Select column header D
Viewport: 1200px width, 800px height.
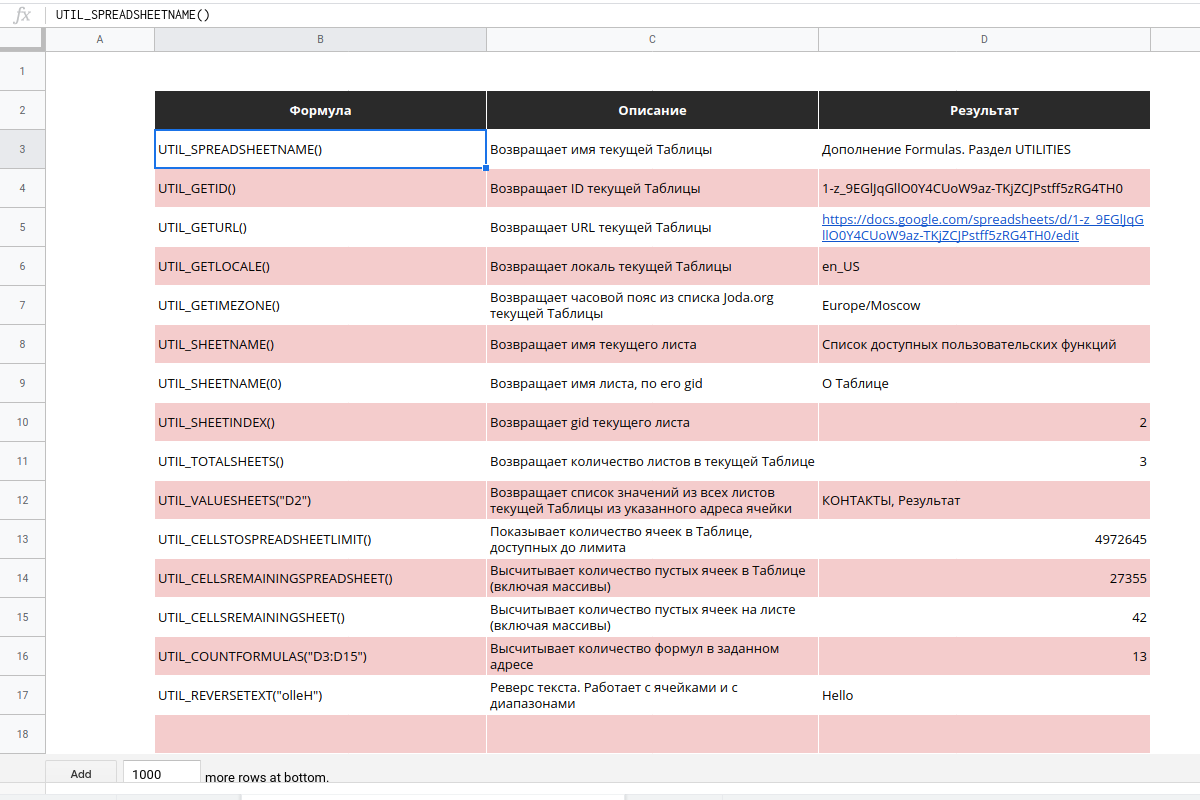coord(984,38)
